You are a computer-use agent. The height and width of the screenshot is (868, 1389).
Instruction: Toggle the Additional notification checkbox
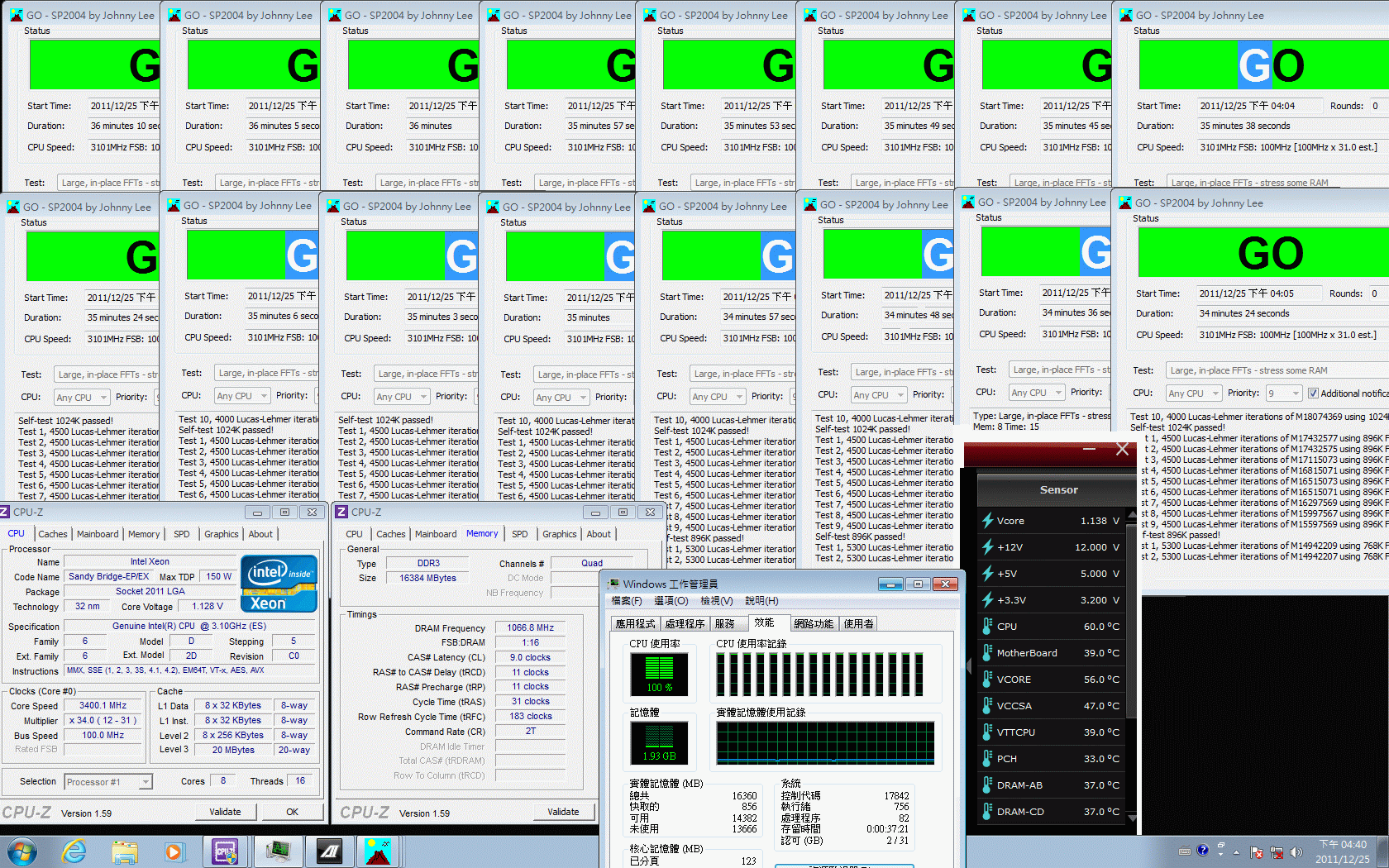(x=1313, y=393)
